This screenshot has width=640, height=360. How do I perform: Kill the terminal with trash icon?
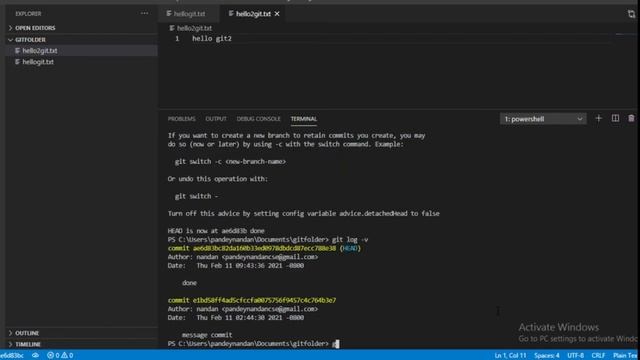[x=631, y=118]
